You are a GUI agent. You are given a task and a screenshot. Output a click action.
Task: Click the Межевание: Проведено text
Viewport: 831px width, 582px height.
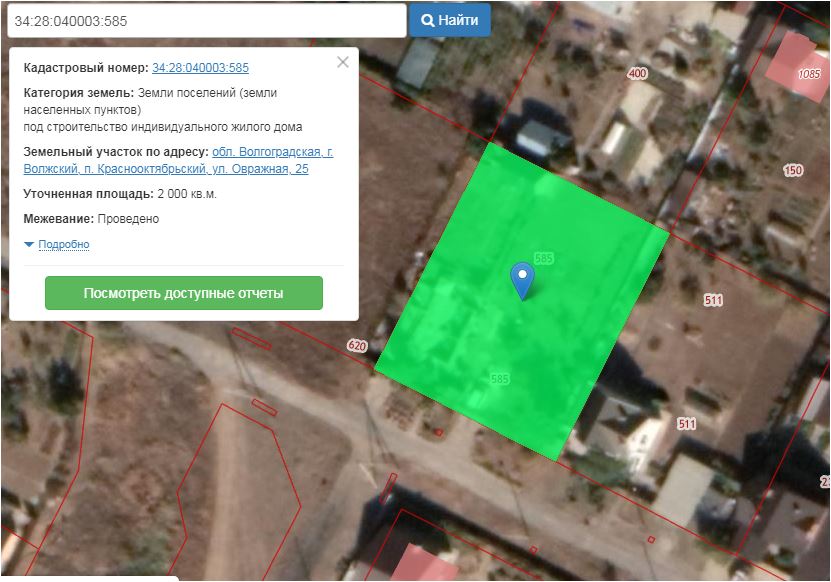(91, 219)
